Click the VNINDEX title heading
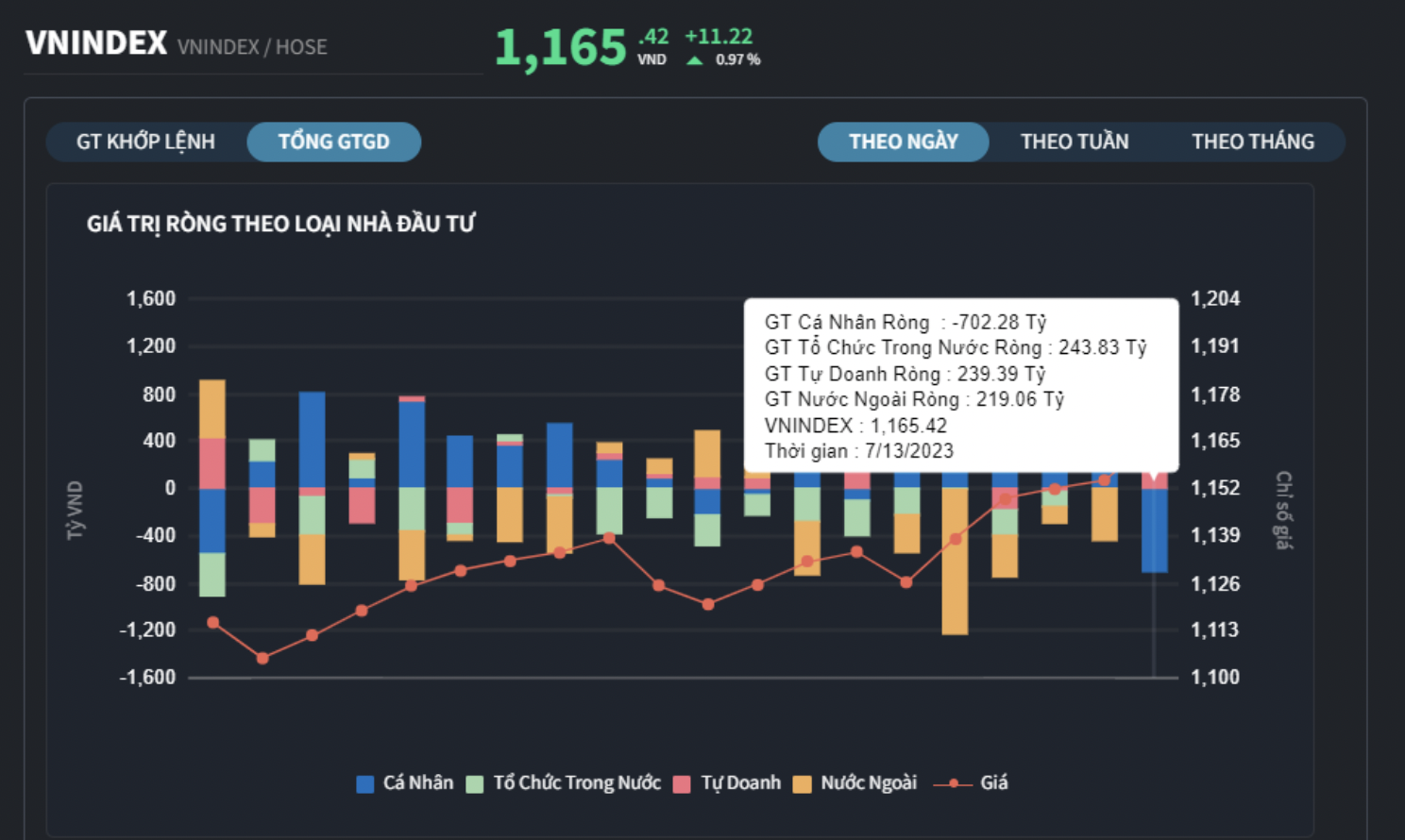This screenshot has width=1405, height=840. pyautogui.click(x=96, y=43)
